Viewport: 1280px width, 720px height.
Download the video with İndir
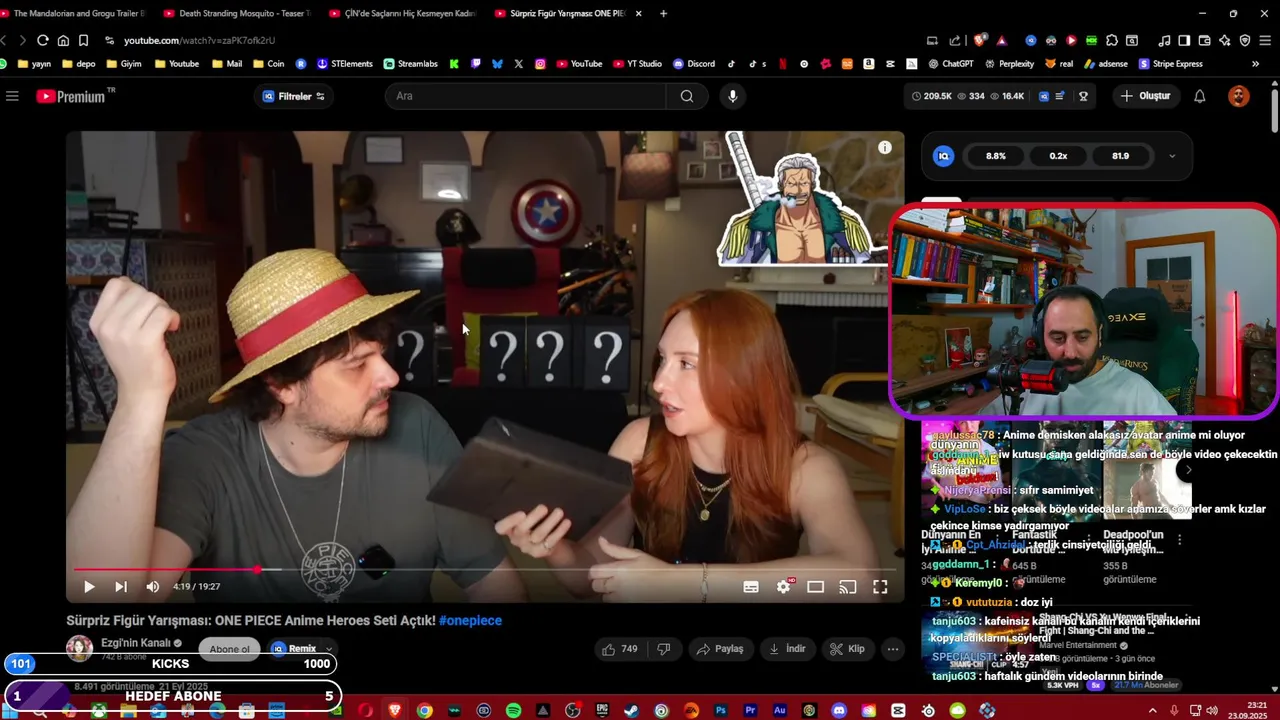(787, 649)
